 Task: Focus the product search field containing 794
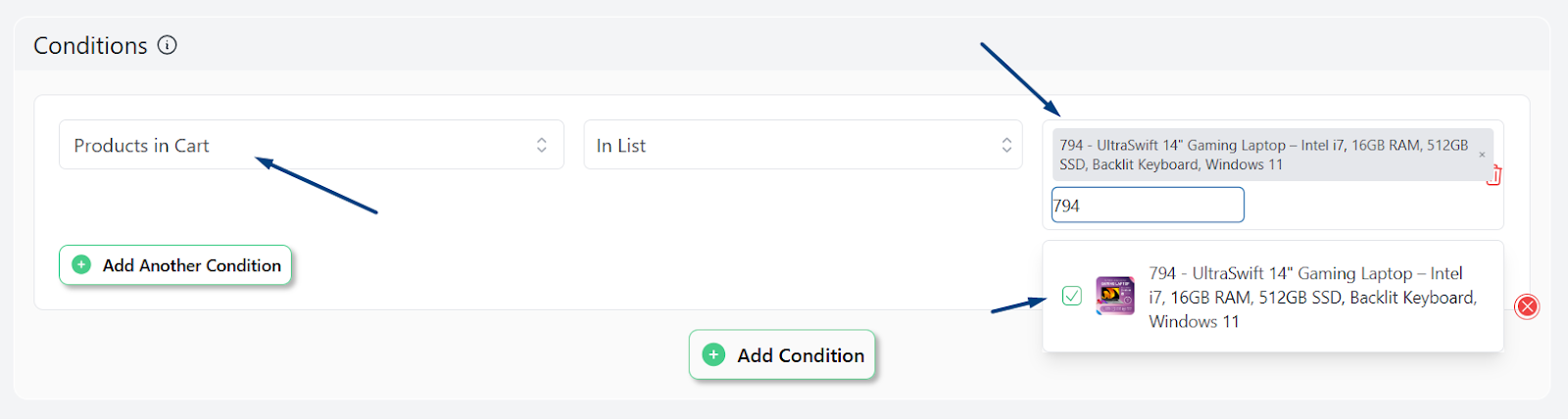click(x=1148, y=206)
